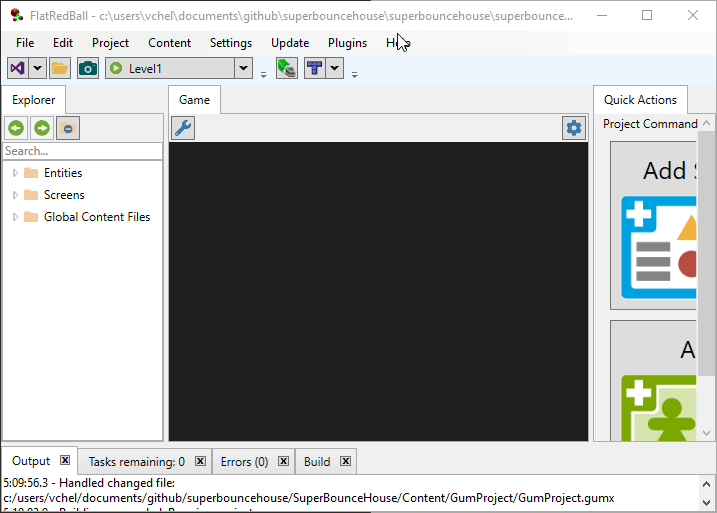This screenshot has width=717, height=513.
Task: Switch to the Quick Actions tab
Action: click(640, 100)
